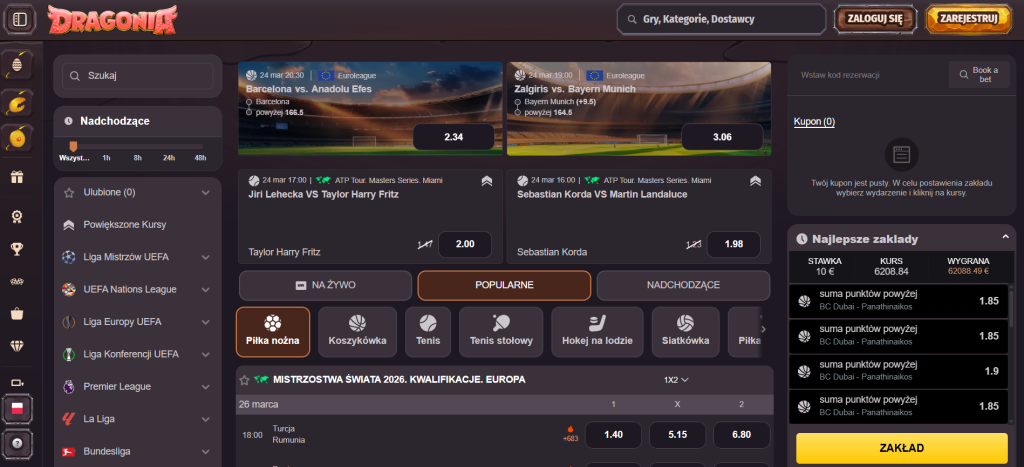The image size is (1024, 467).
Task: Open the Kupon (0) tab
Action: (814, 121)
